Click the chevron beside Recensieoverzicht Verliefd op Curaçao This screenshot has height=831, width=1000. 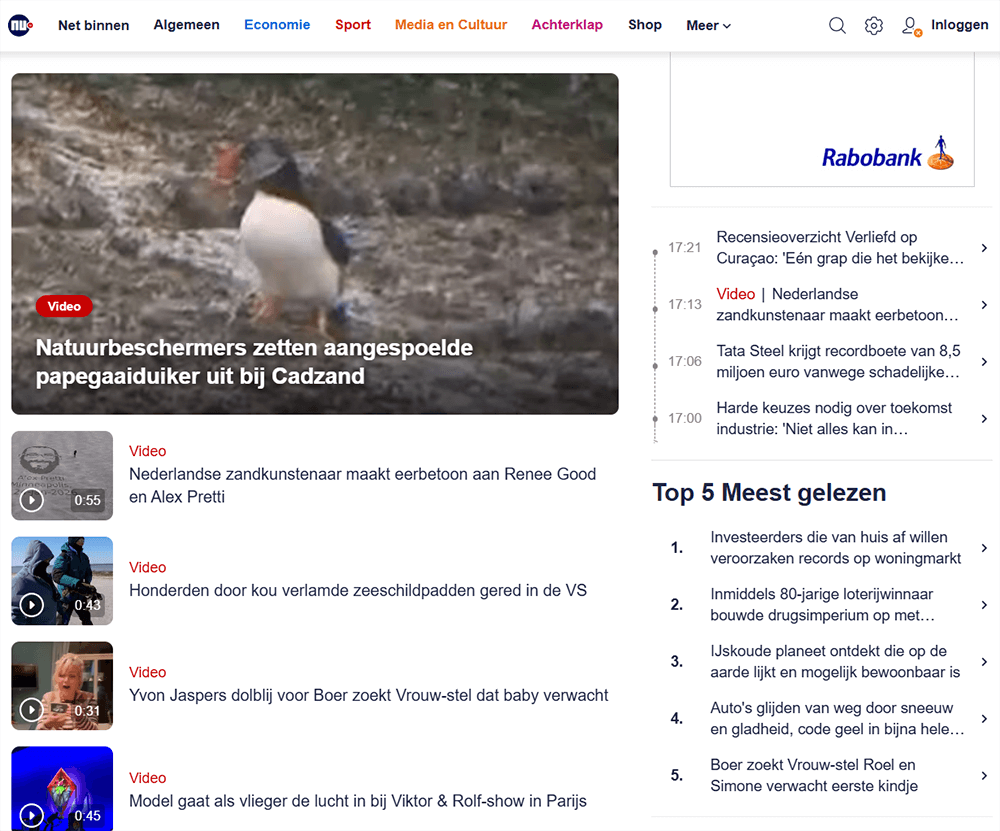(984, 247)
